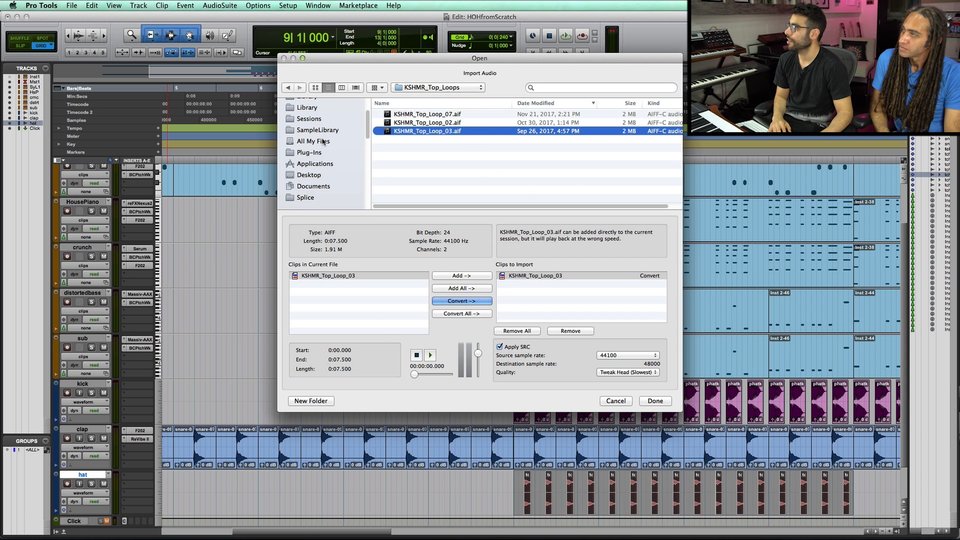
Task: Switch file browser to cover flow view
Action: pos(356,88)
